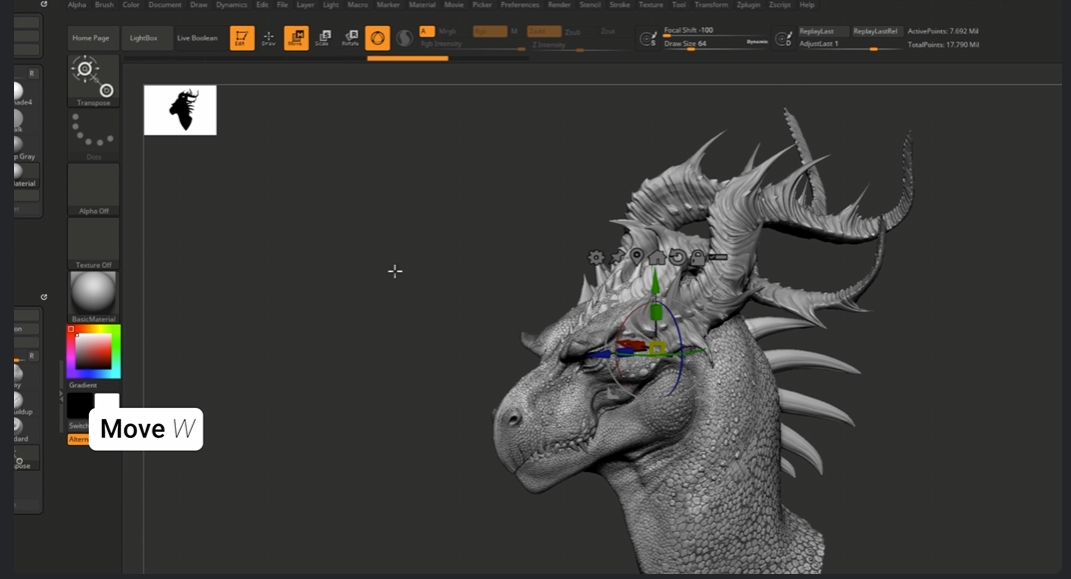Viewport: 1071px width, 579px height.
Task: Toggle the Zadd button
Action: 544,31
